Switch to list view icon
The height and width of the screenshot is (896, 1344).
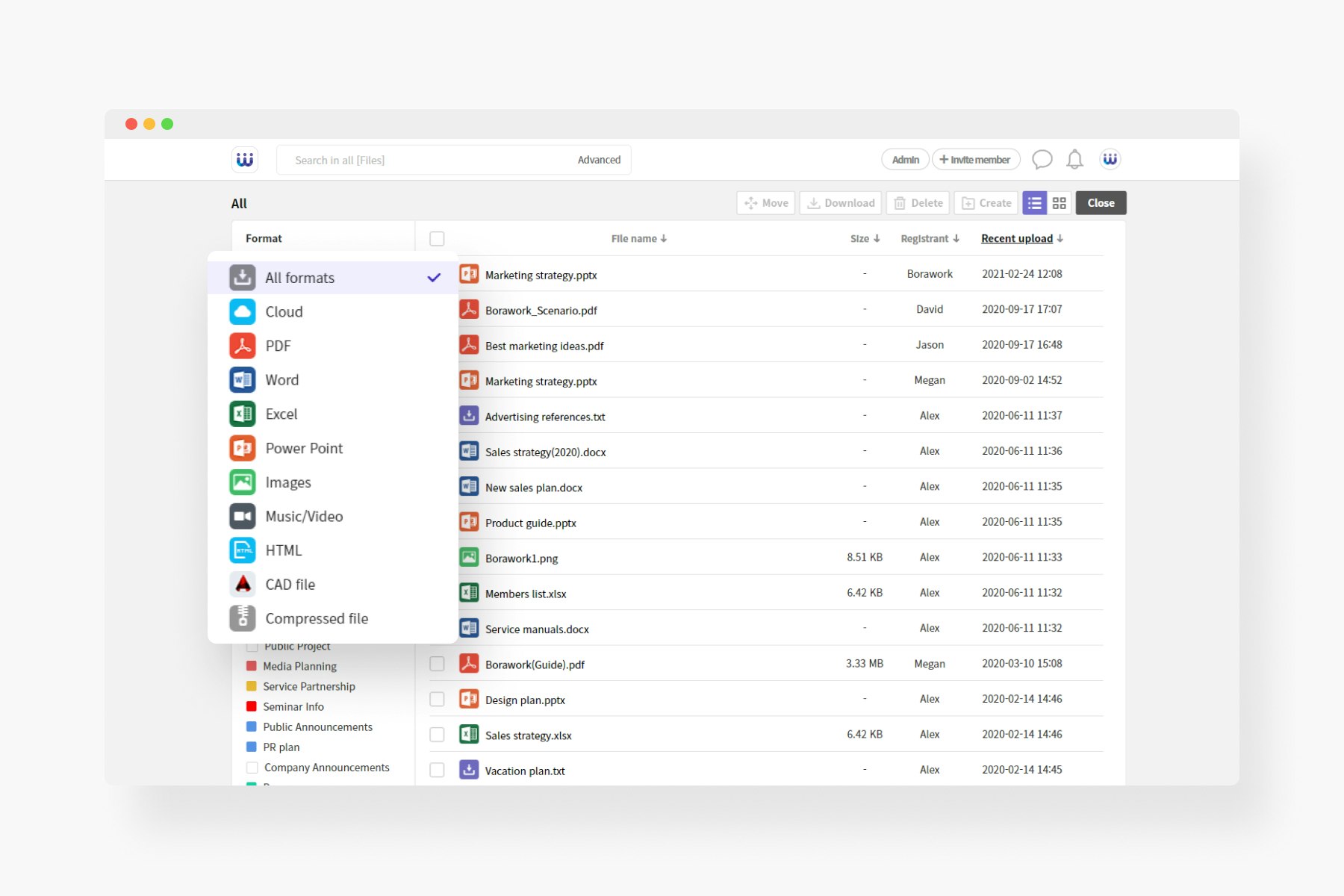coord(1034,203)
